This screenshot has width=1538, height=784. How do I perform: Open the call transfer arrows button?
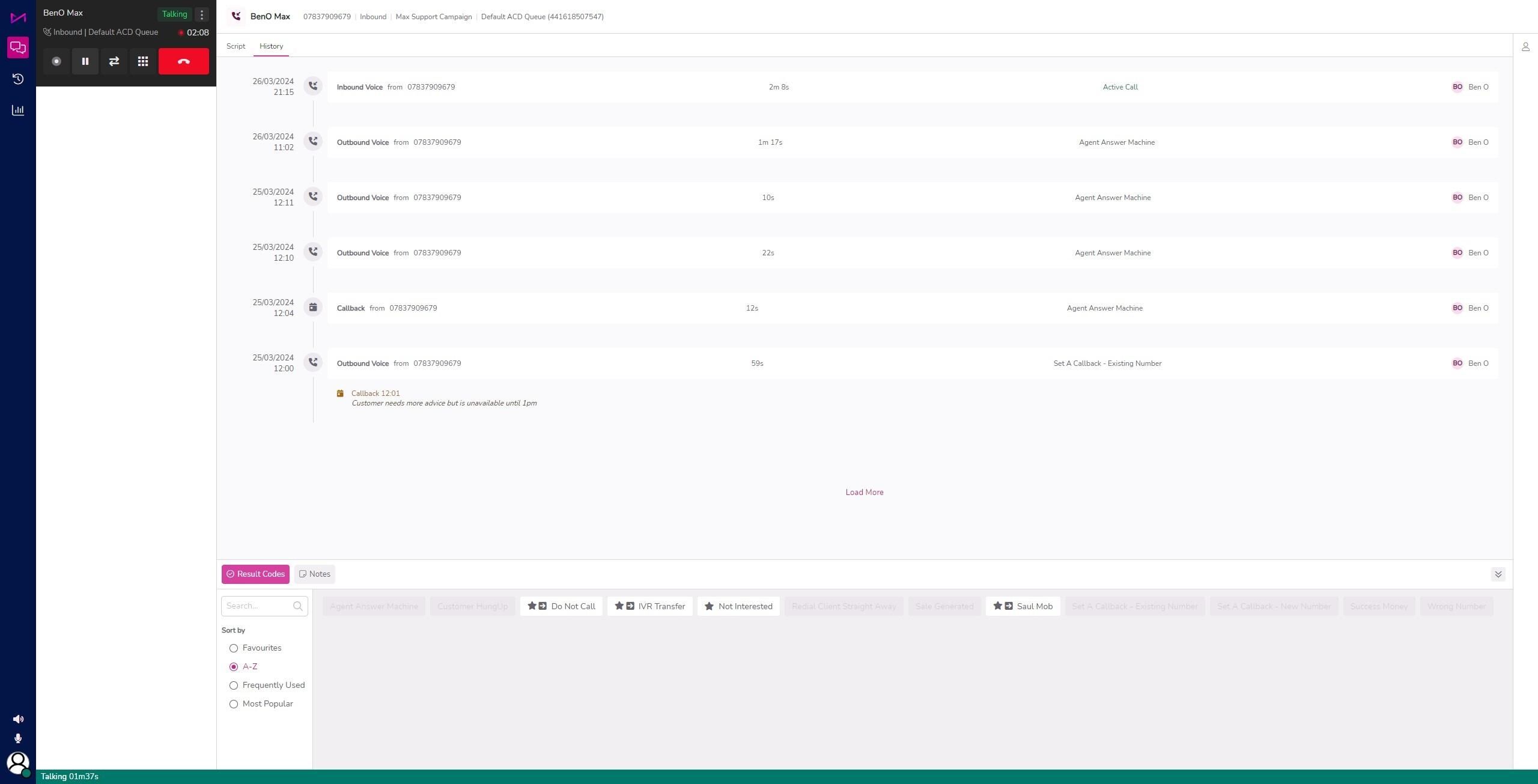114,61
